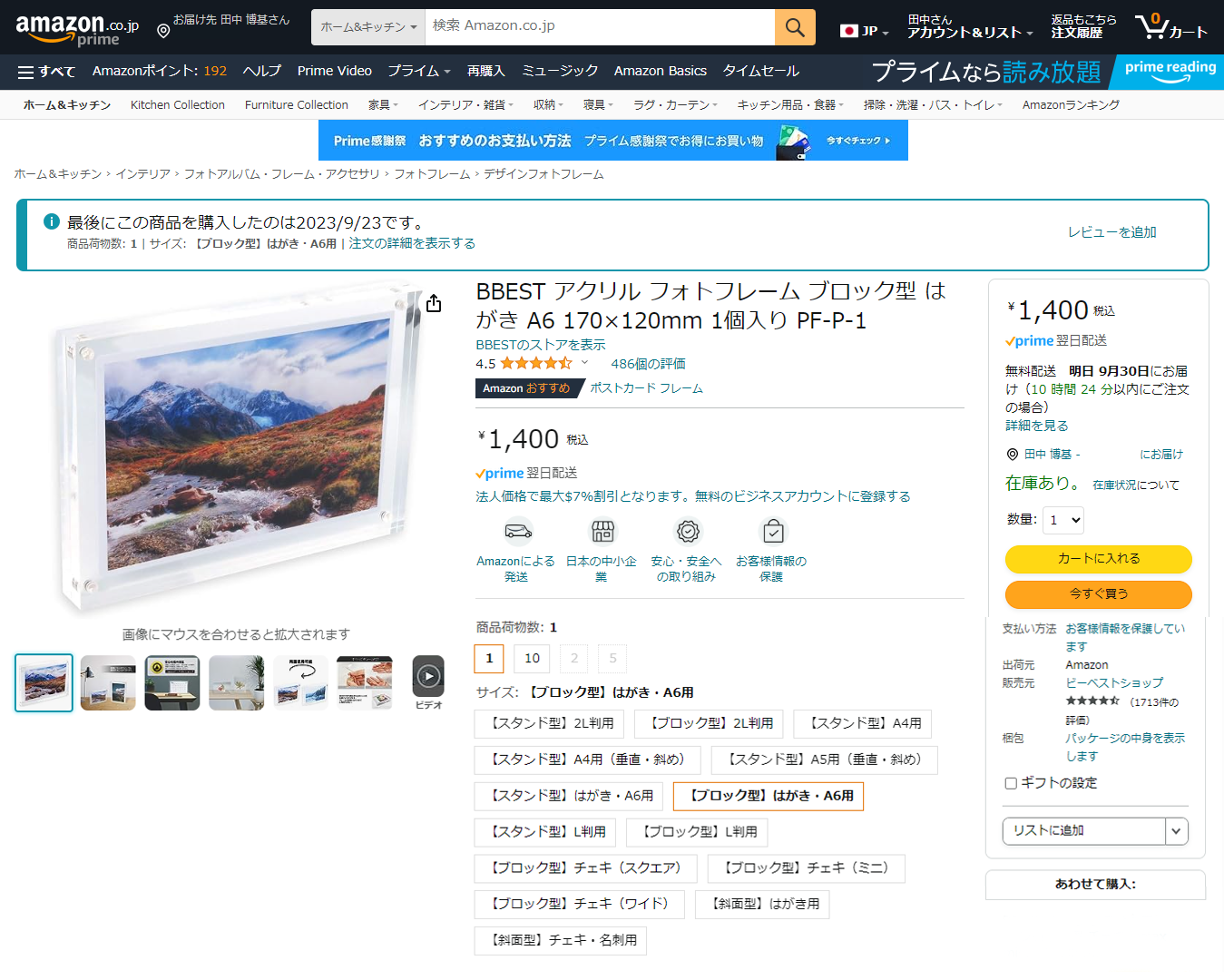Viewport: 1224px width, 980px height.
Task: Expand the リストに追加 dropdown arrow
Action: coord(1176,830)
